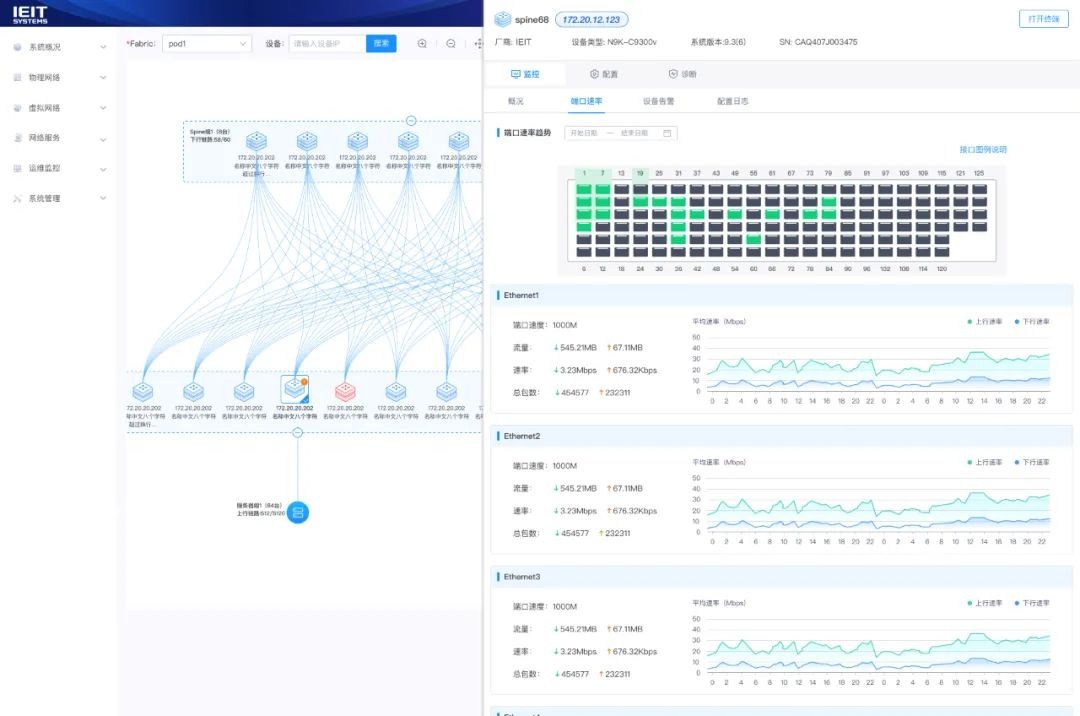Click the zoom out magnifier icon

(x=451, y=44)
